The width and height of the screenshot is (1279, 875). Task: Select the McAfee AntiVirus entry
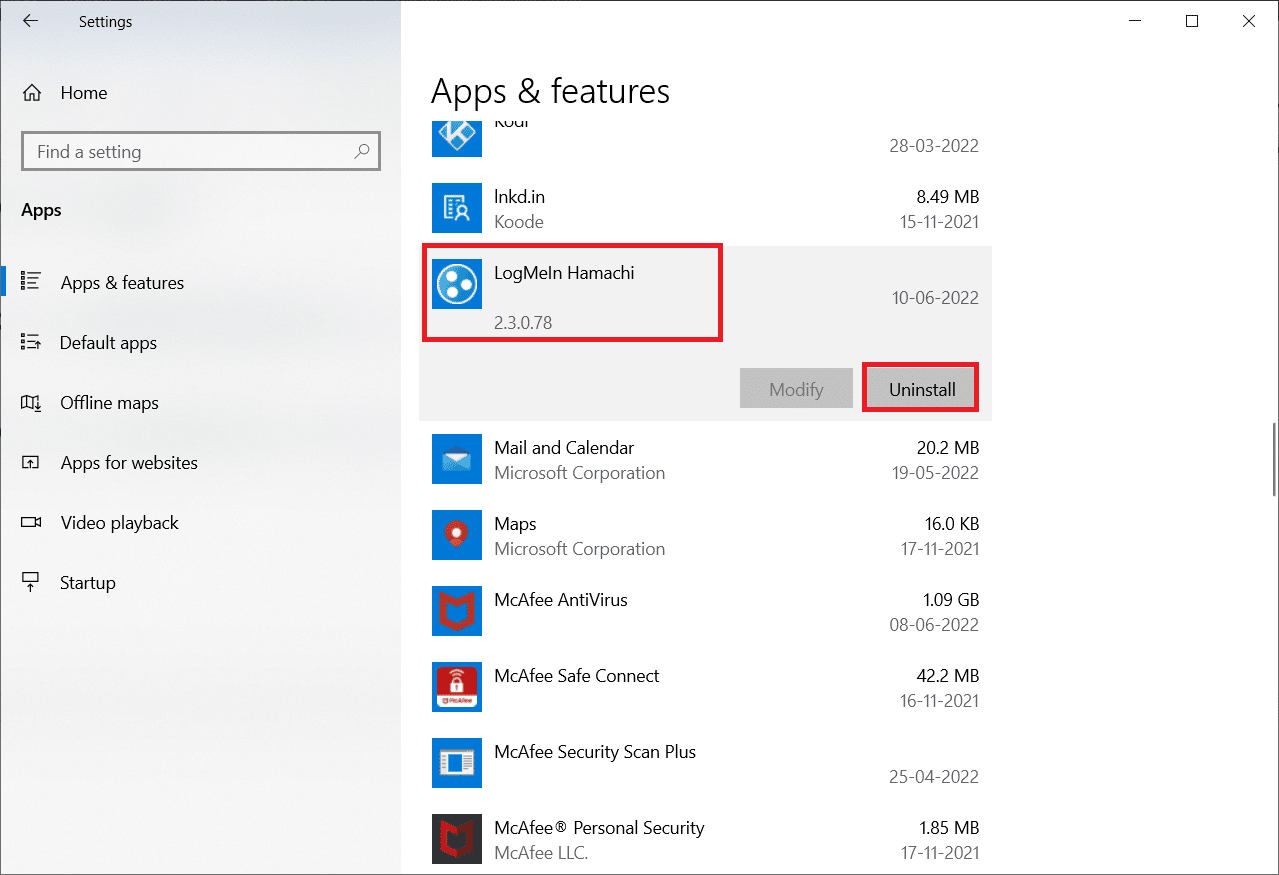coord(705,612)
